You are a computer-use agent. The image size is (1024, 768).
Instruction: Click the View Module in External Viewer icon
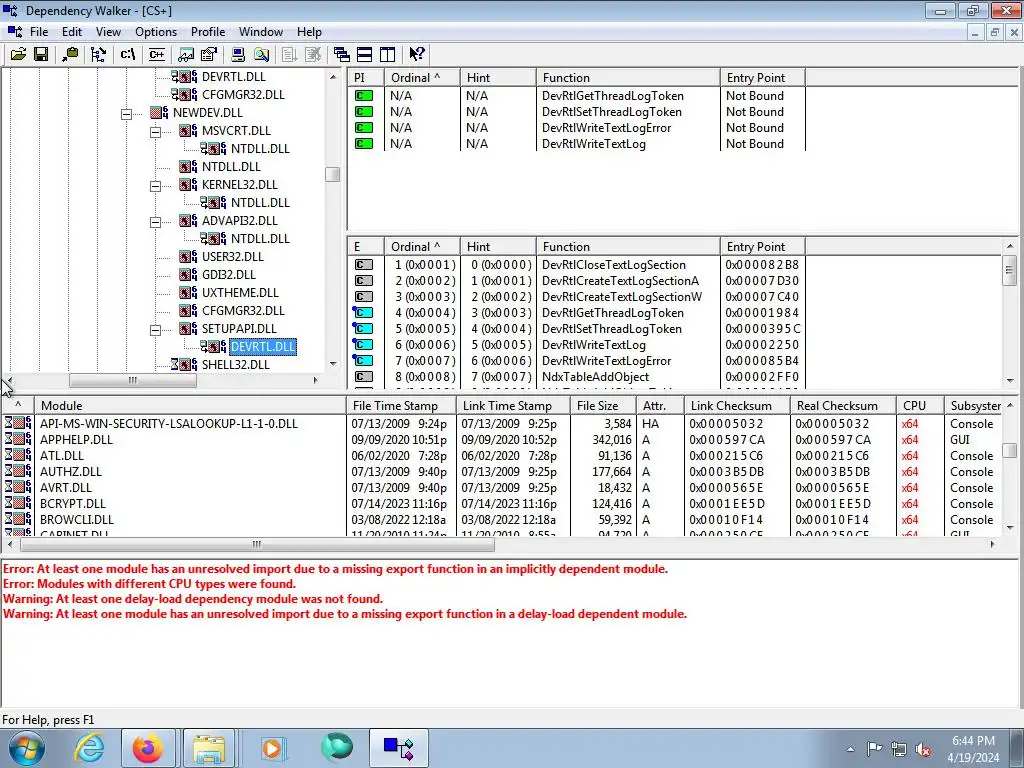tap(185, 54)
